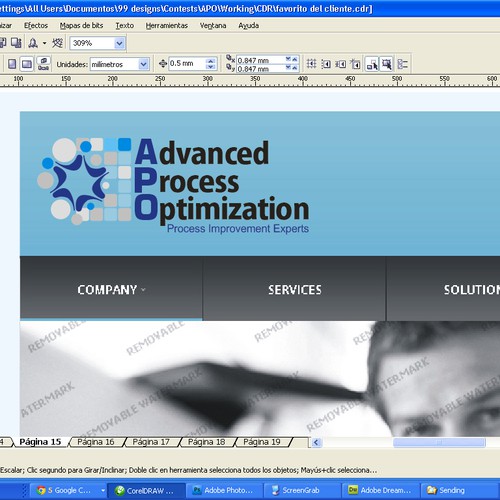The image size is (500, 500).
Task: Click the import/export icon left of the bell
Action: [16, 43]
